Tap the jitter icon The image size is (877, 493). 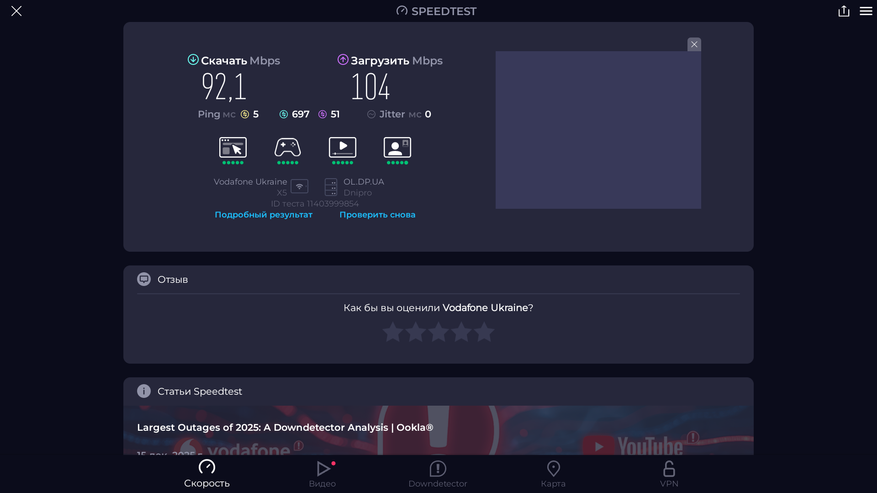coord(371,114)
